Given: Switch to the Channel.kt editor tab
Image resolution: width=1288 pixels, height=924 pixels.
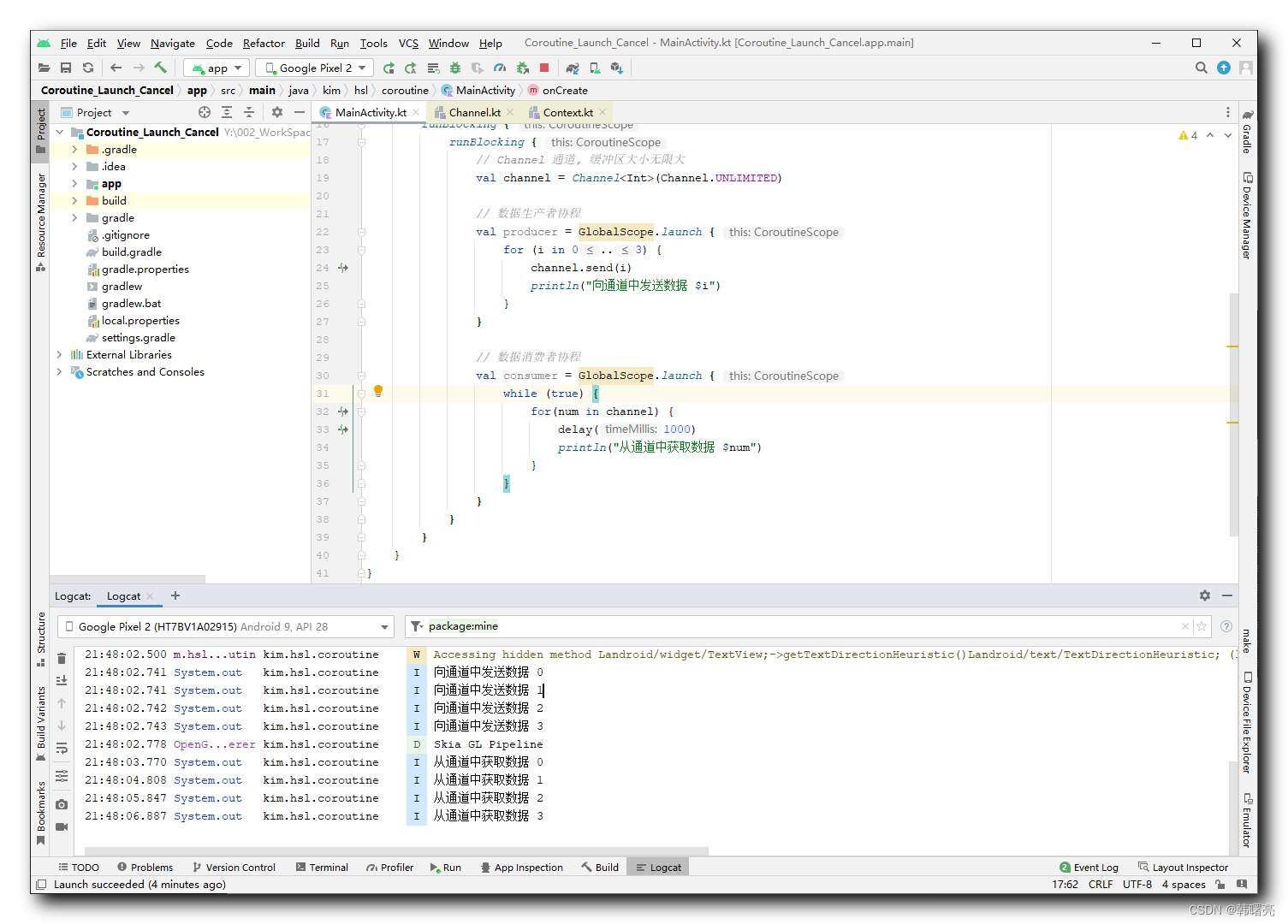Looking at the screenshot, I should pyautogui.click(x=474, y=112).
